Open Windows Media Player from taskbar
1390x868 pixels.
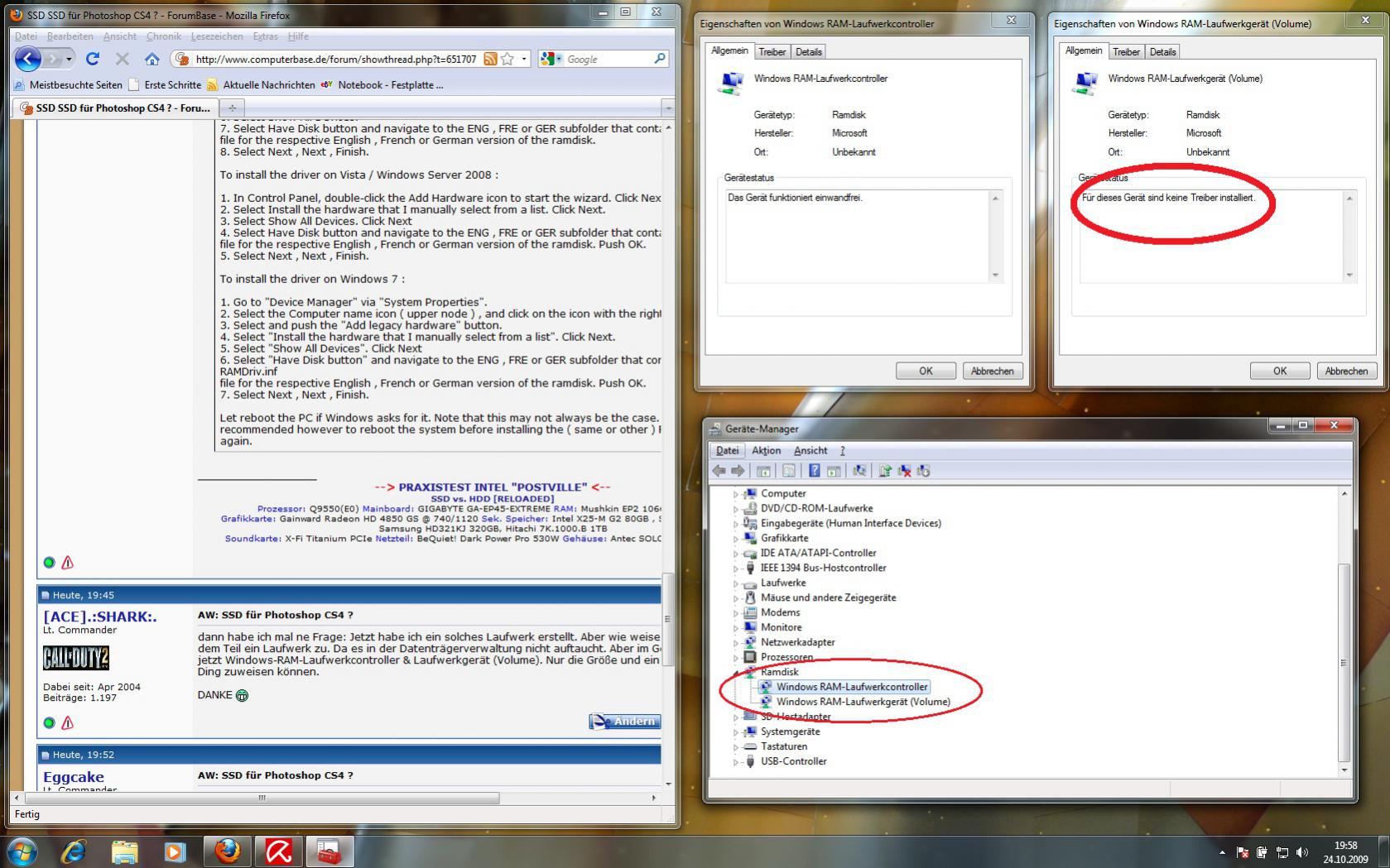(x=175, y=851)
